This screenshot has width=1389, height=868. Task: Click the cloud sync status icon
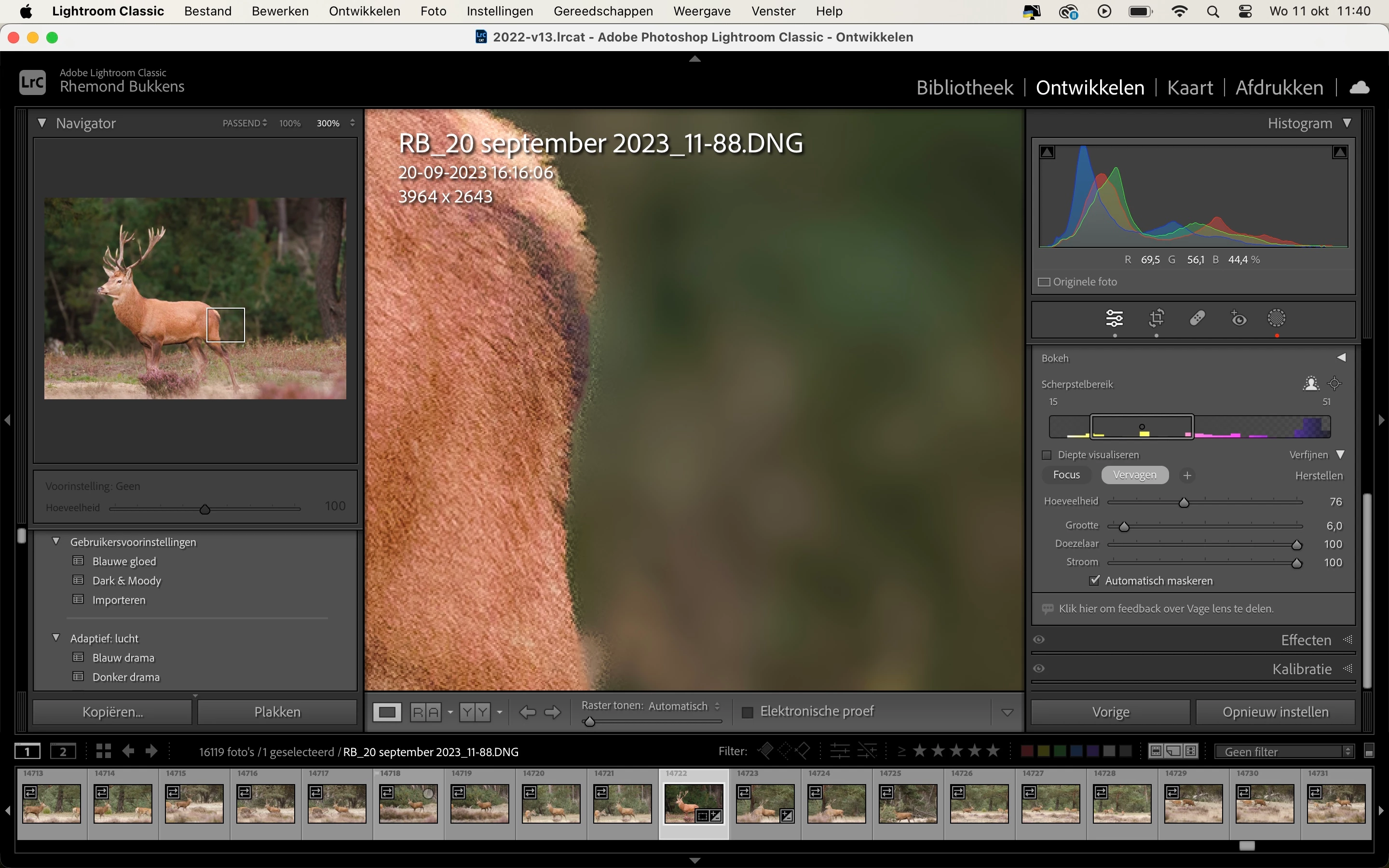pos(1359,87)
